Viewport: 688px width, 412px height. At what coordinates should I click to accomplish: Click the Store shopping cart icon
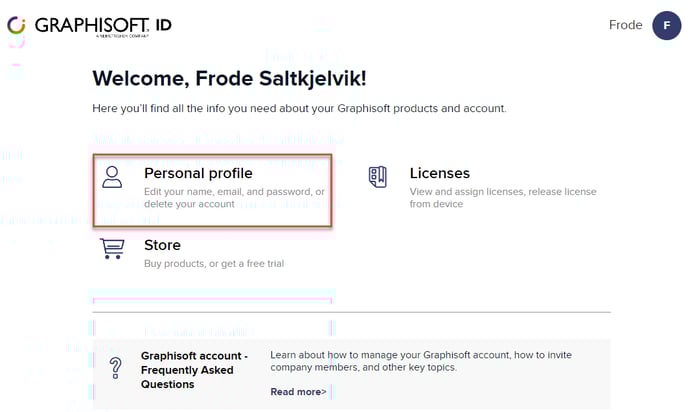click(112, 248)
